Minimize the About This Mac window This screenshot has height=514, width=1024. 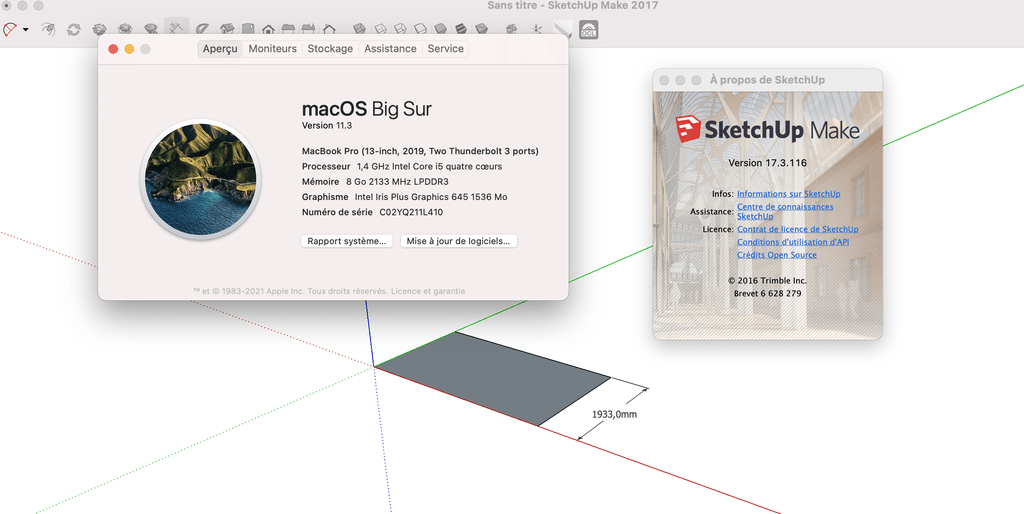pyautogui.click(x=129, y=49)
